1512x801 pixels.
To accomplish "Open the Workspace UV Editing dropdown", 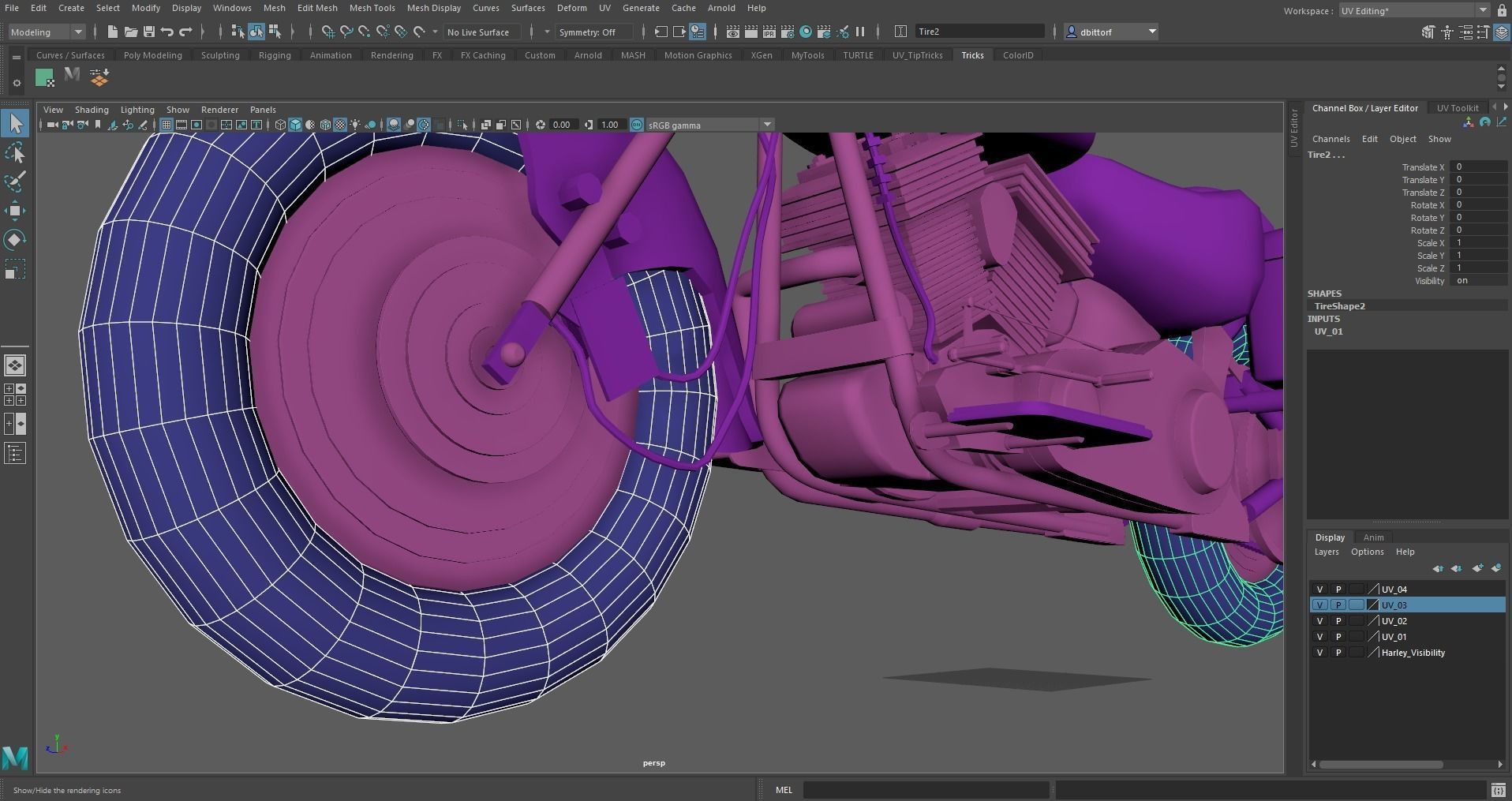I will click(1413, 10).
